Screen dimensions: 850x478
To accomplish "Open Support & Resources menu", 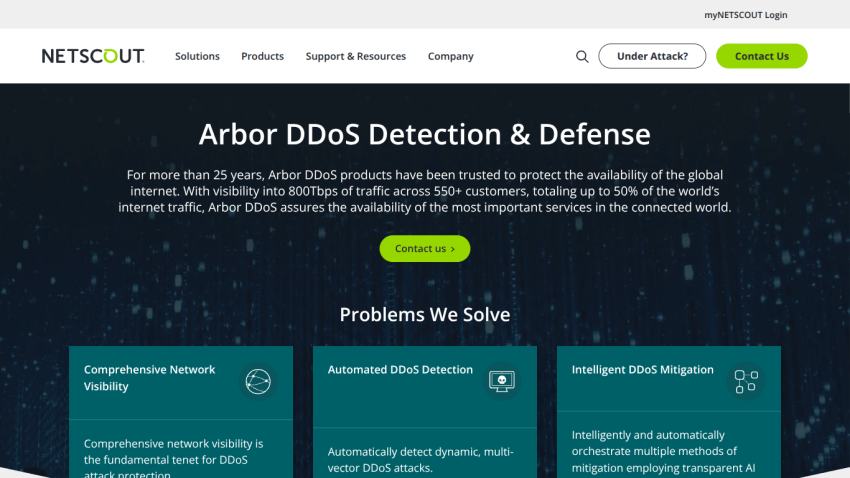I will point(356,56).
